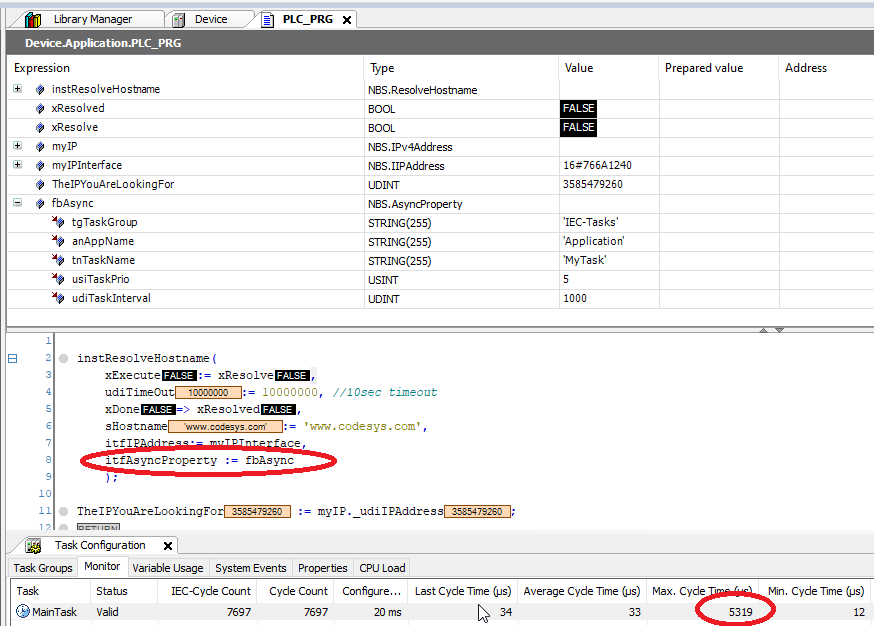Image resolution: width=874 pixels, height=626 pixels.
Task: Click the PLC_PRG document icon
Action: pos(267,19)
